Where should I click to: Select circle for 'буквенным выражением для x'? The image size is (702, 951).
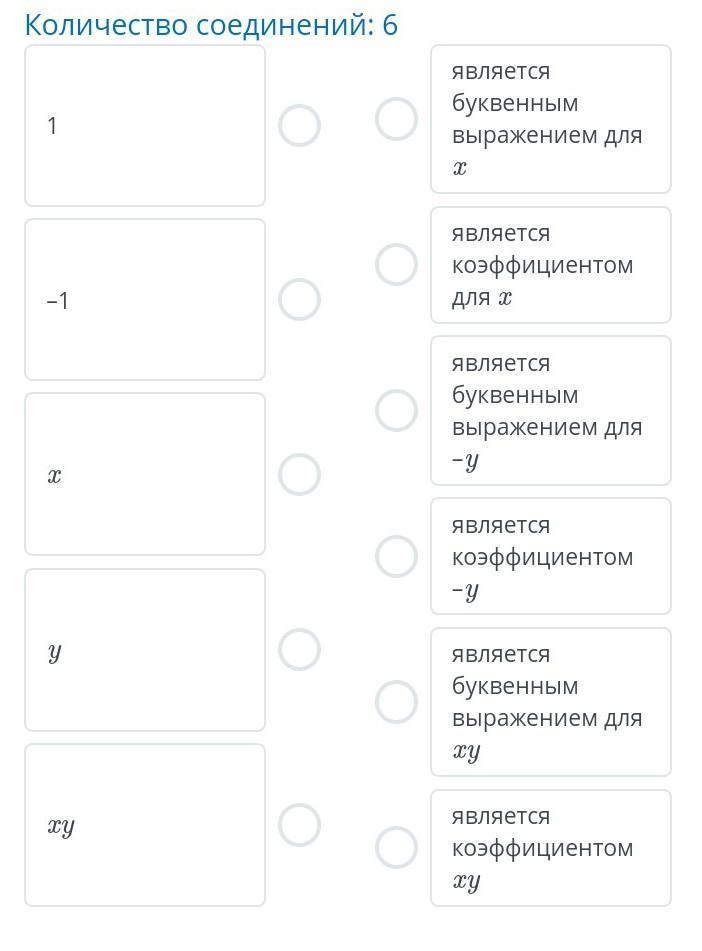click(x=396, y=119)
